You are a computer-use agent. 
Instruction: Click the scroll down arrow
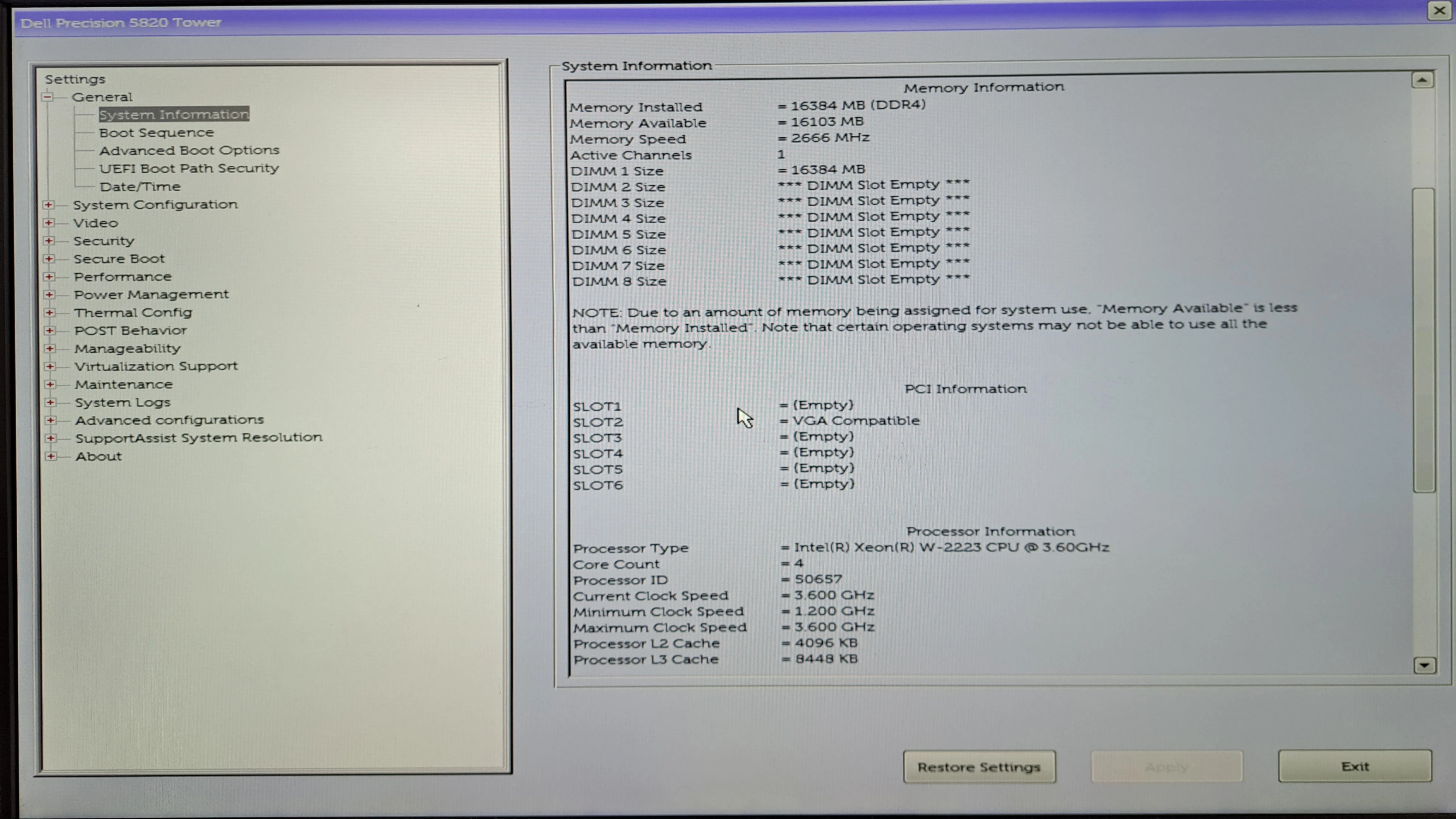(x=1424, y=665)
